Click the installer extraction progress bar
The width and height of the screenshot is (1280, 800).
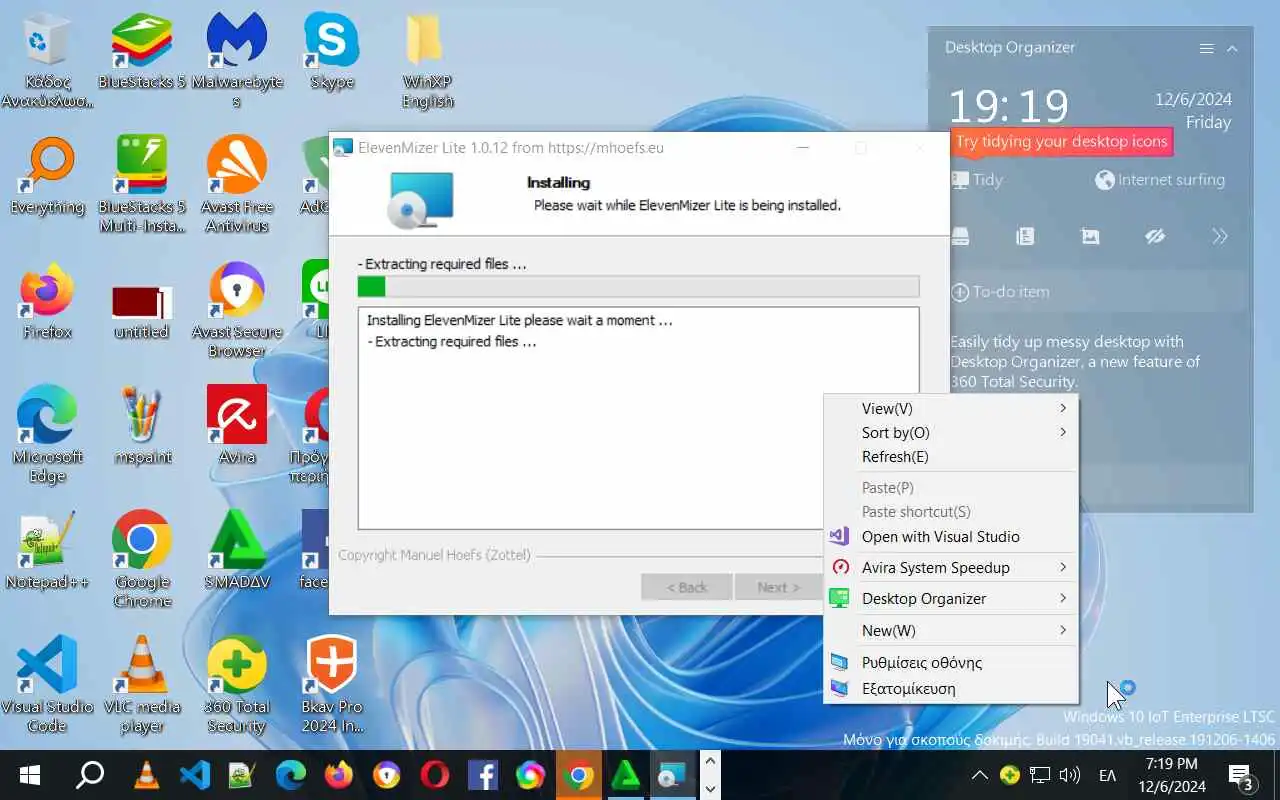[x=638, y=287]
